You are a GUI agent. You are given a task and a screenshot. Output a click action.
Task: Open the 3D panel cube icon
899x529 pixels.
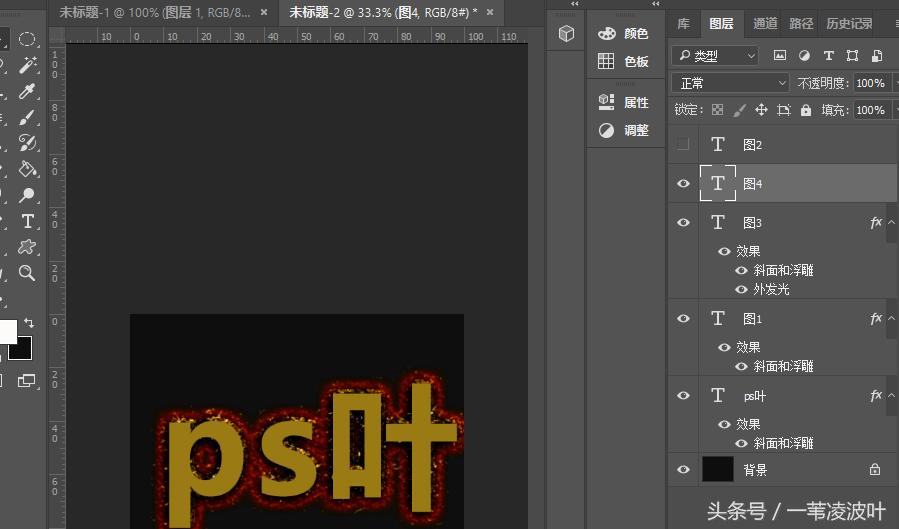566,34
